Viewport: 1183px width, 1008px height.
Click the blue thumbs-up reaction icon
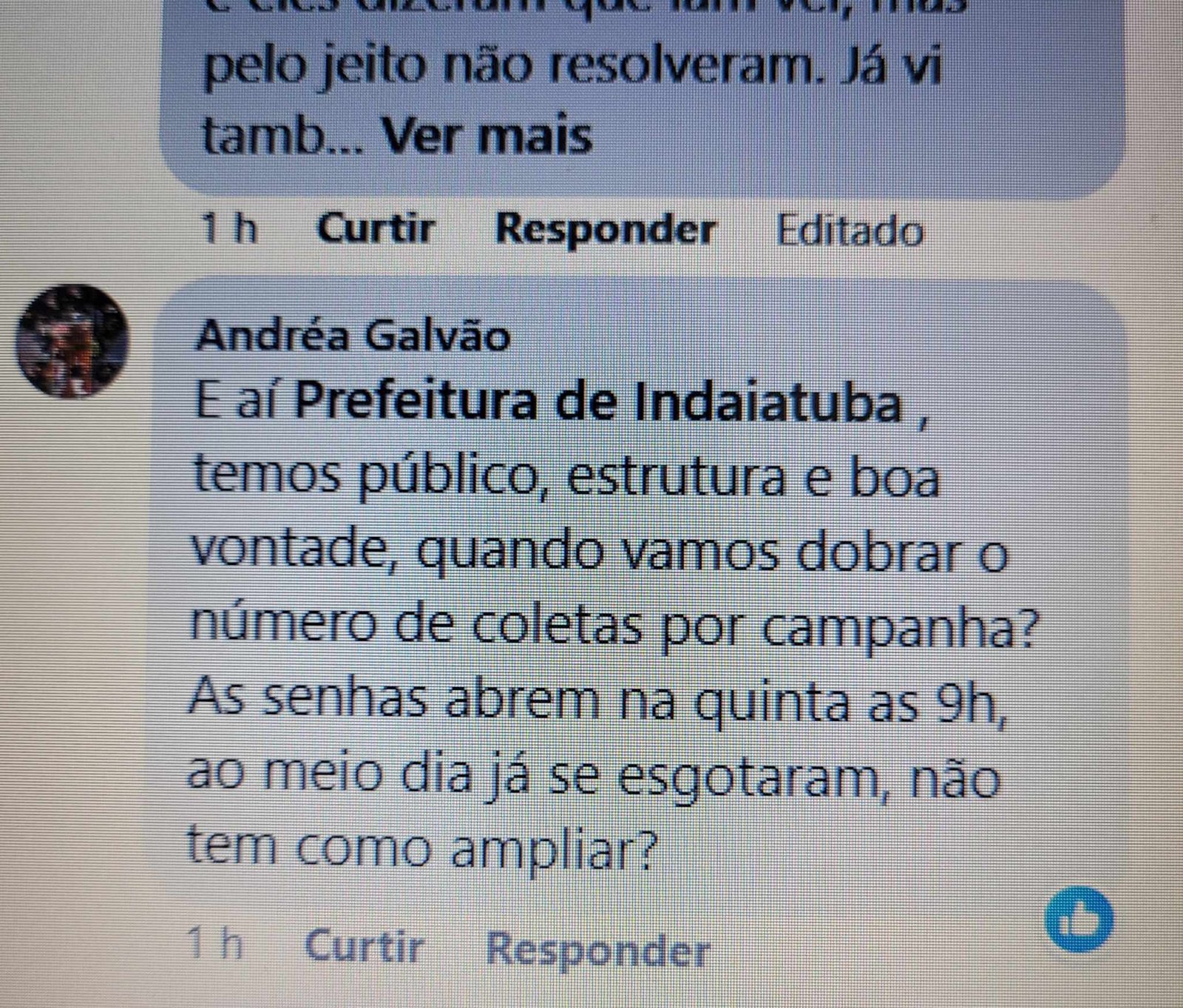1079,920
